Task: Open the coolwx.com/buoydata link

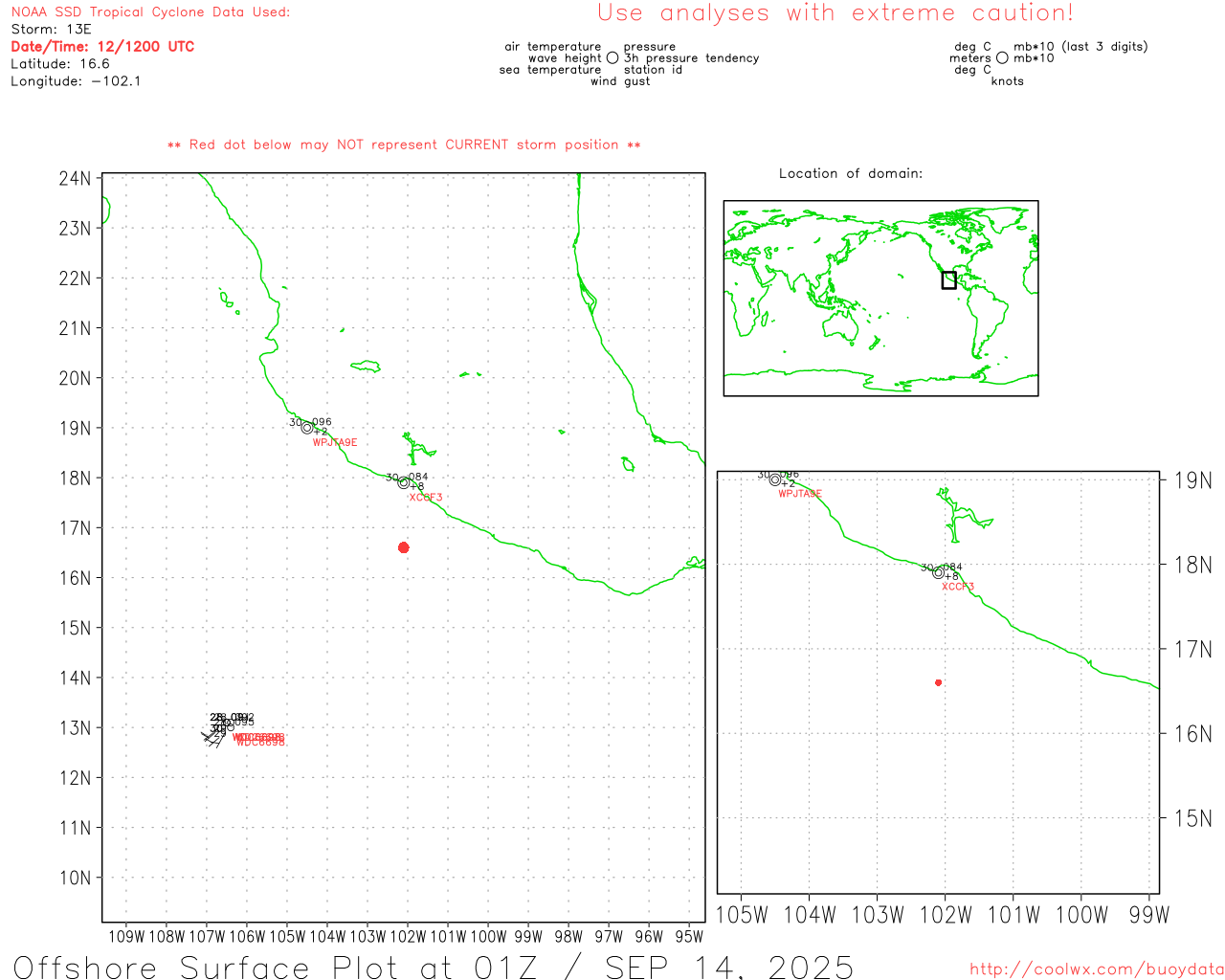Action: pos(1097,969)
